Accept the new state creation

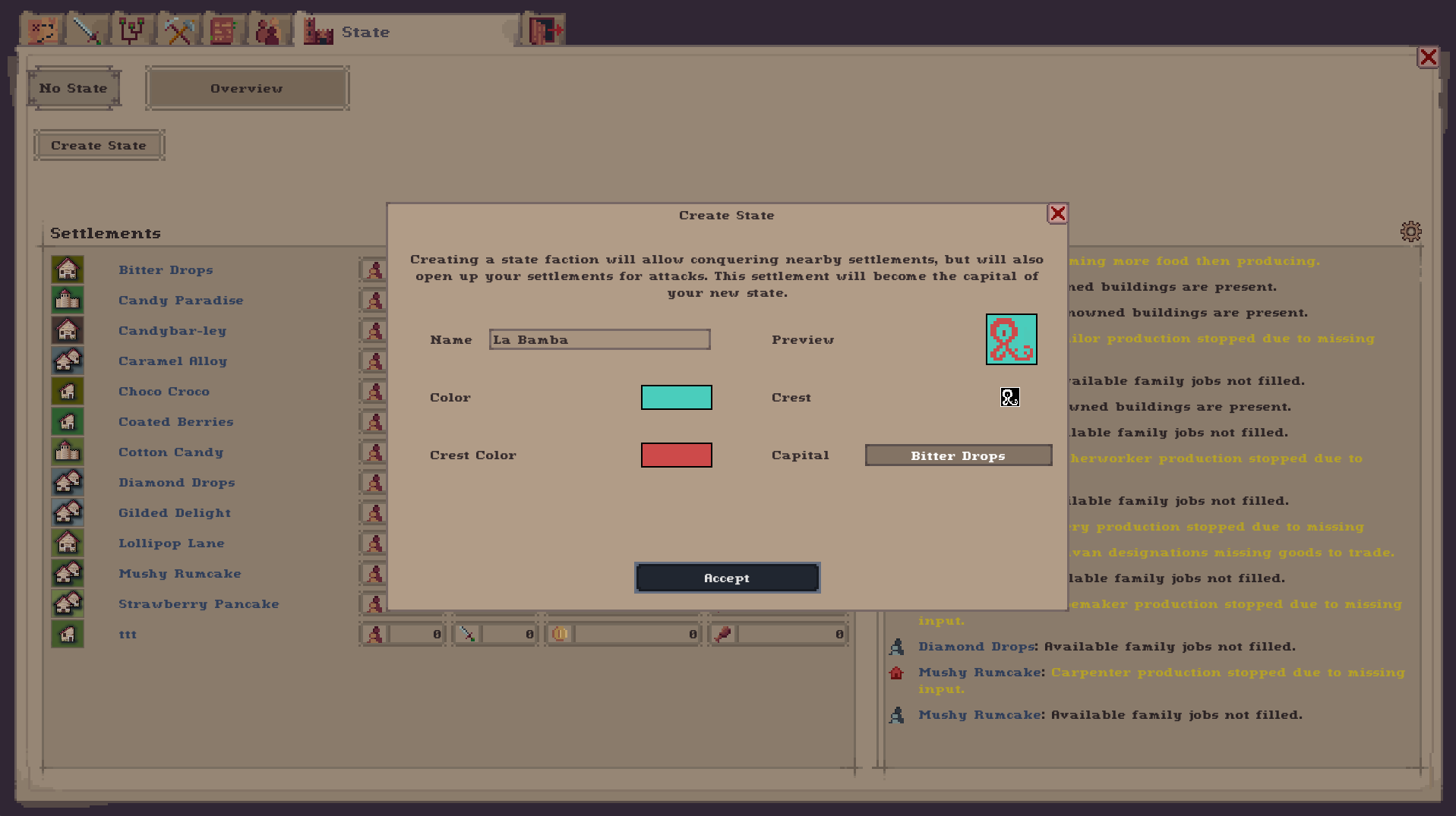pyautogui.click(x=728, y=578)
